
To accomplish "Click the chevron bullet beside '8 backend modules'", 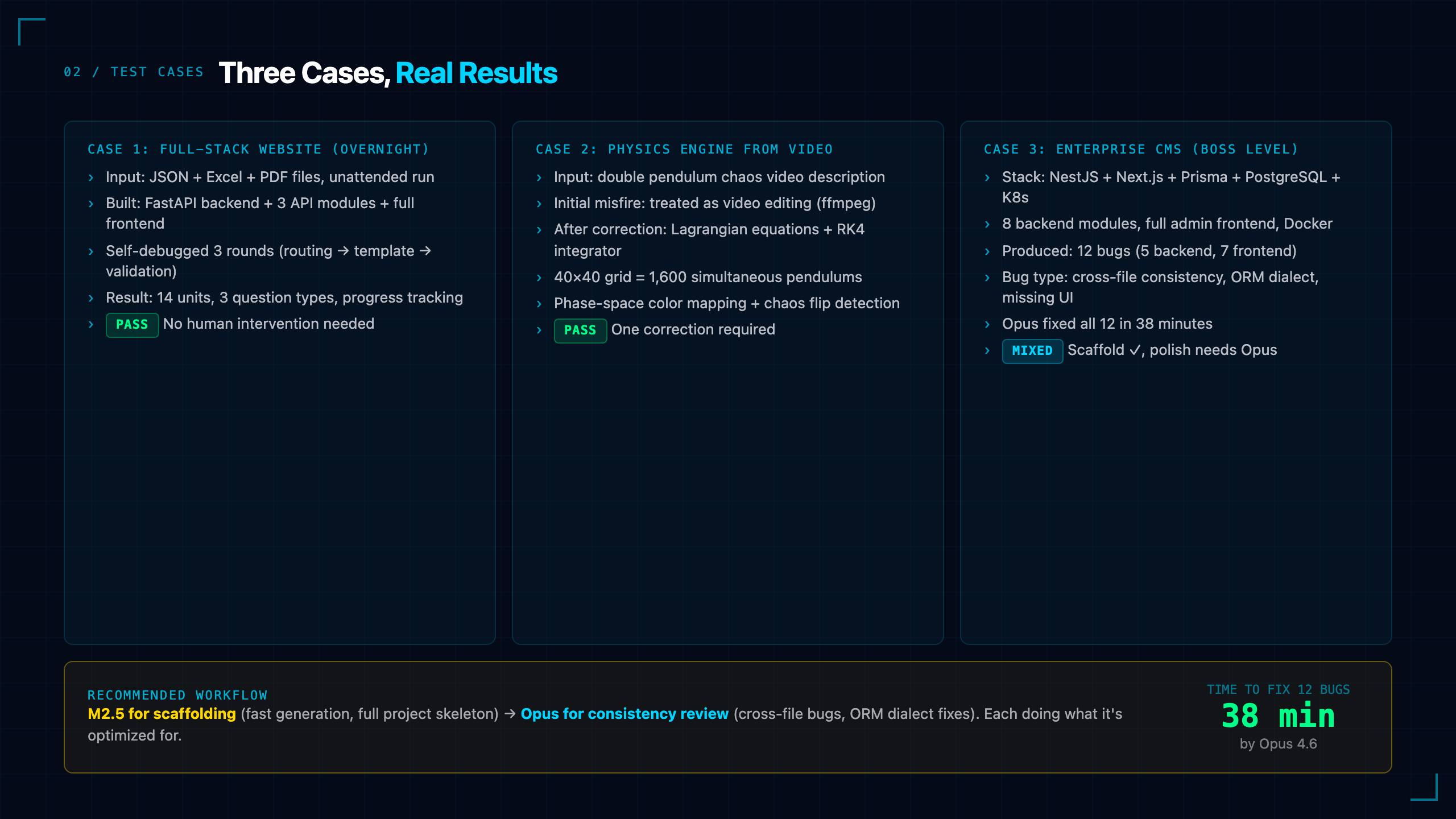I will click(987, 224).
